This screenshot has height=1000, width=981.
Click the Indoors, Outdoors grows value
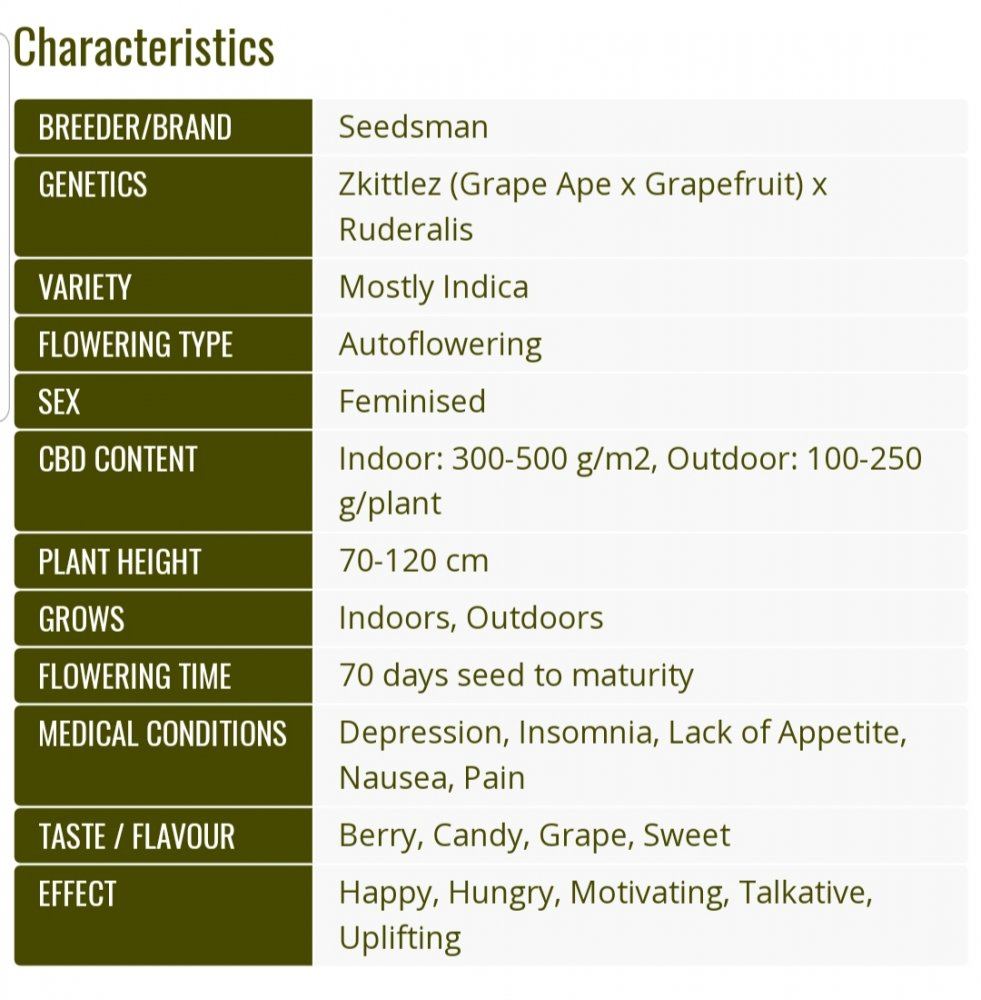[471, 618]
